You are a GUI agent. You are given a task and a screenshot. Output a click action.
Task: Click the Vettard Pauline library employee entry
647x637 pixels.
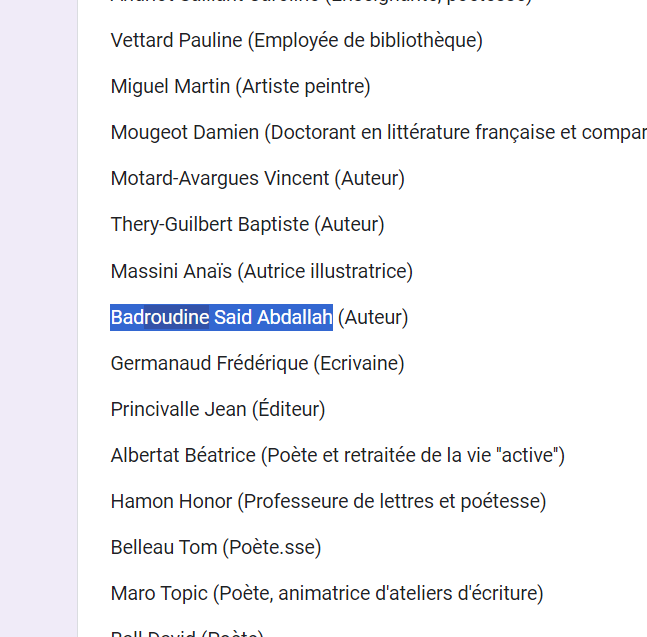pyautogui.click(x=297, y=41)
